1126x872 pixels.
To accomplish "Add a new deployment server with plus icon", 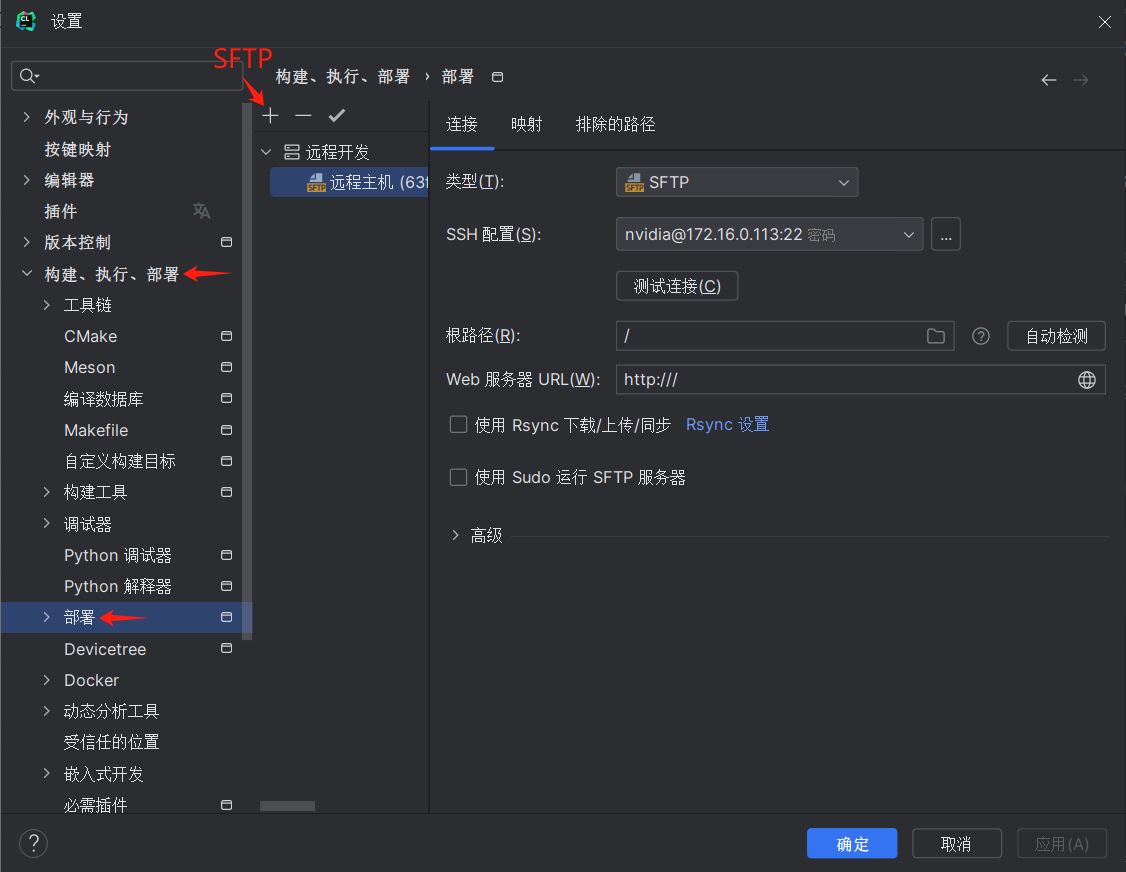I will (x=270, y=116).
